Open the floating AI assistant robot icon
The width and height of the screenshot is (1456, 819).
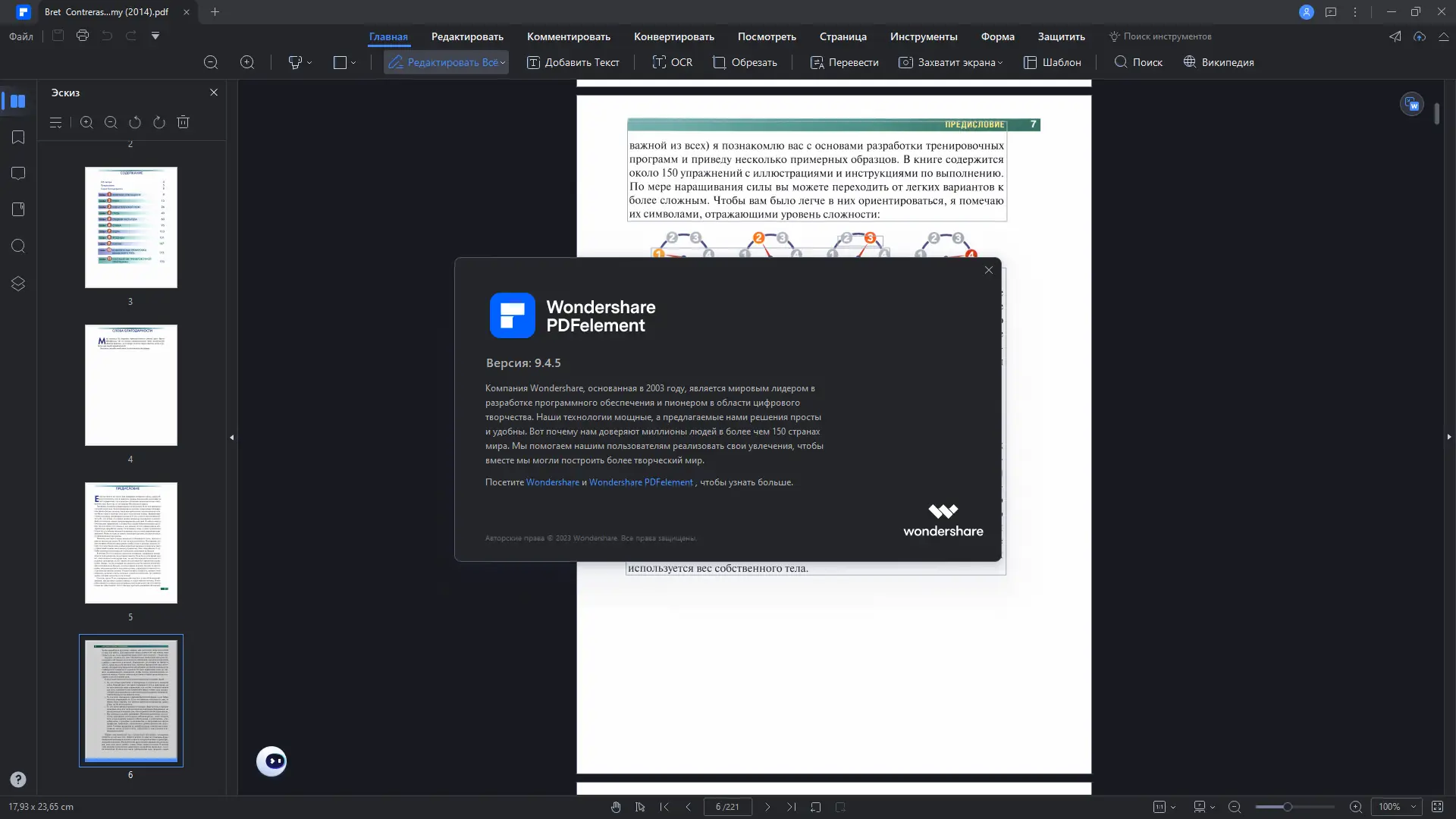click(x=271, y=761)
